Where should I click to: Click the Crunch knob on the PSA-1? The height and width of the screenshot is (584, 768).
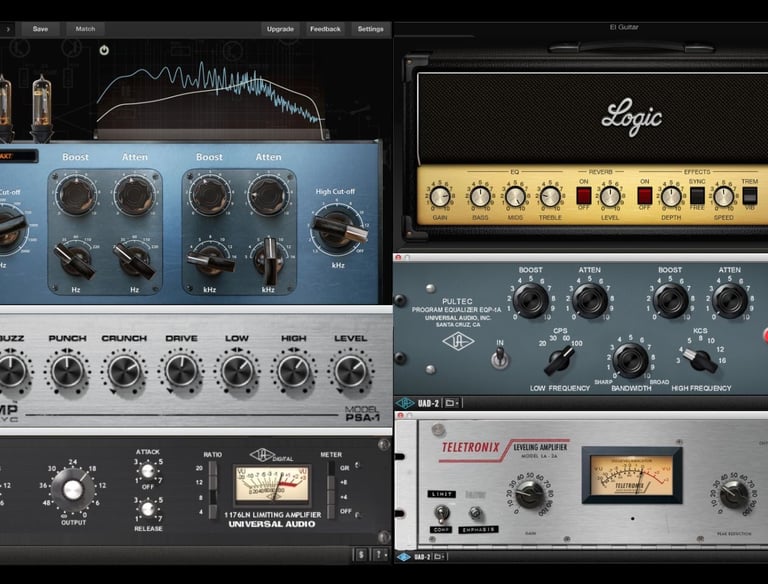coord(124,371)
